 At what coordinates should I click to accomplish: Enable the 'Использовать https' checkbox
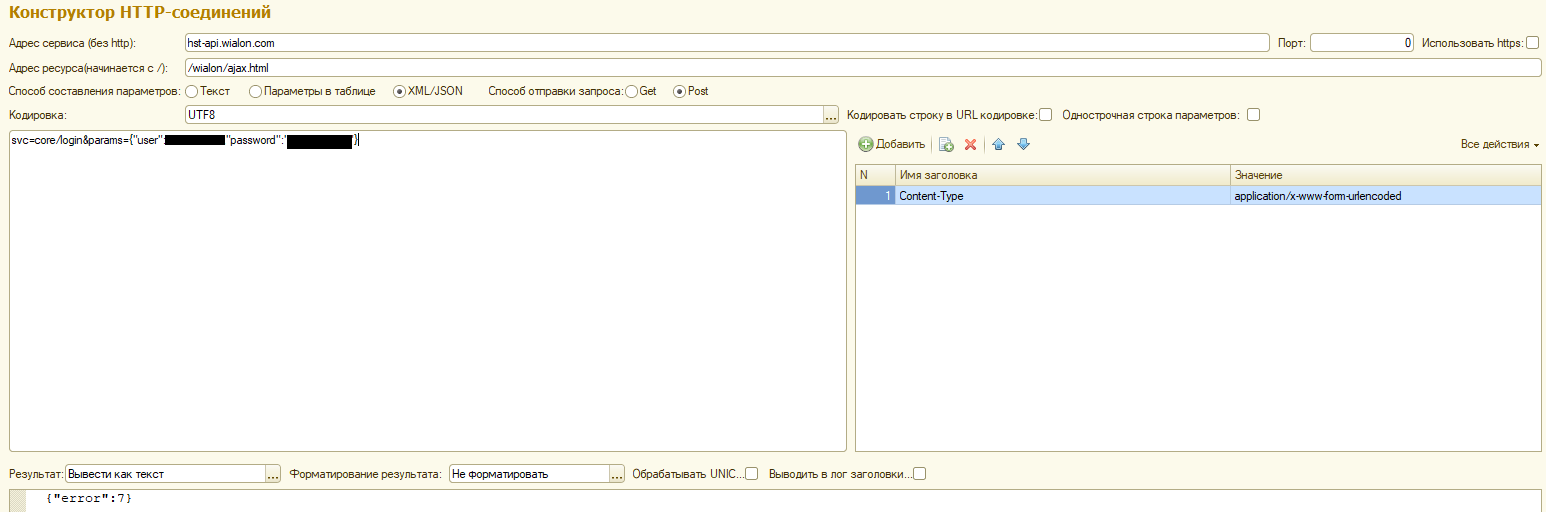tap(1532, 43)
